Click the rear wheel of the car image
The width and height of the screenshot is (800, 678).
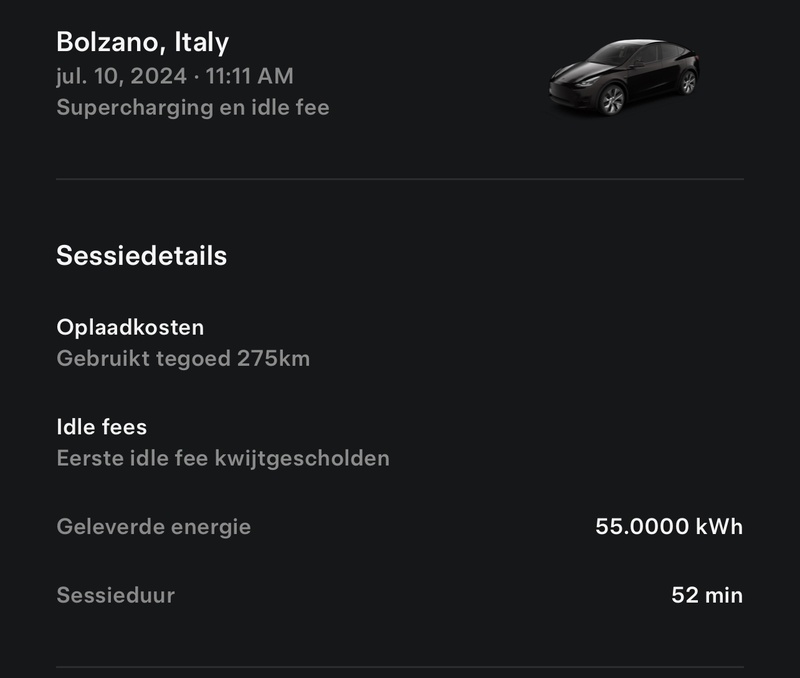click(687, 82)
